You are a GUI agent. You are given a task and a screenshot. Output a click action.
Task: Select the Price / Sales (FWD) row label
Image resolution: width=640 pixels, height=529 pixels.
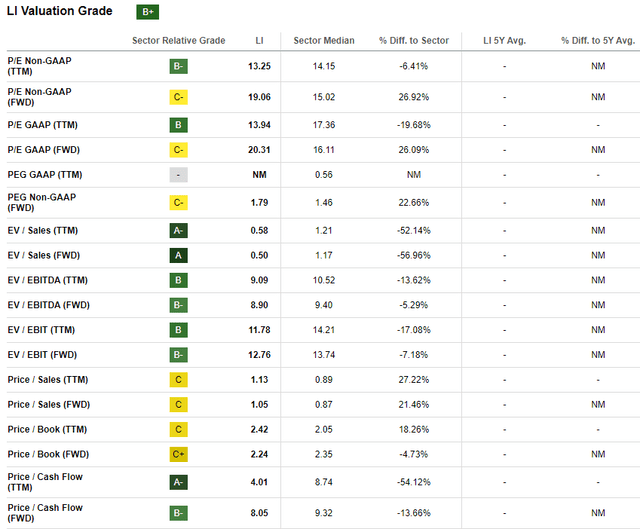[x=49, y=405]
